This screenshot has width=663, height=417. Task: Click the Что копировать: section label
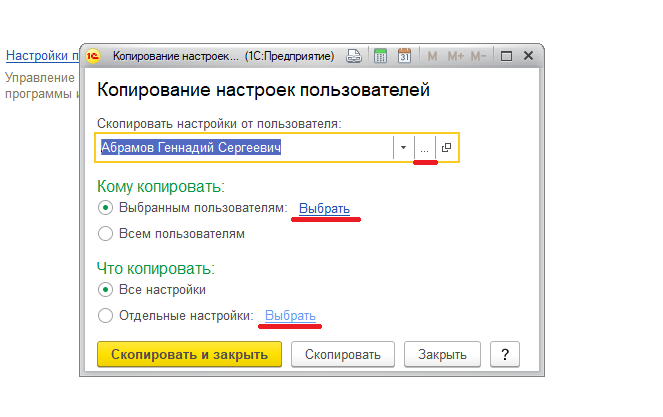156,268
